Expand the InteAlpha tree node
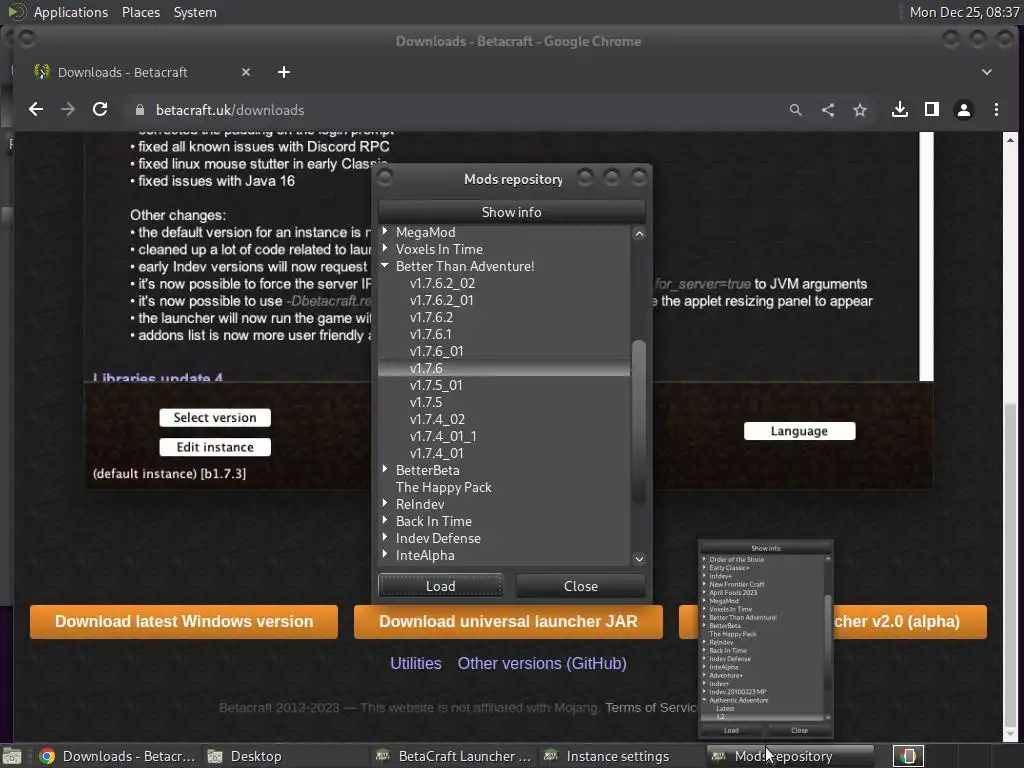Viewport: 1024px width, 768px height. click(385, 554)
